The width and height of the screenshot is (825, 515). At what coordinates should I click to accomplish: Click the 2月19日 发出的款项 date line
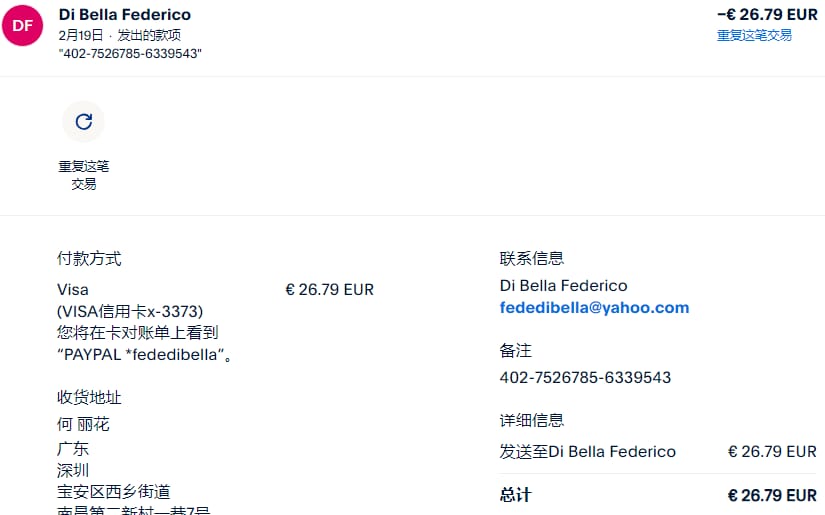point(119,35)
